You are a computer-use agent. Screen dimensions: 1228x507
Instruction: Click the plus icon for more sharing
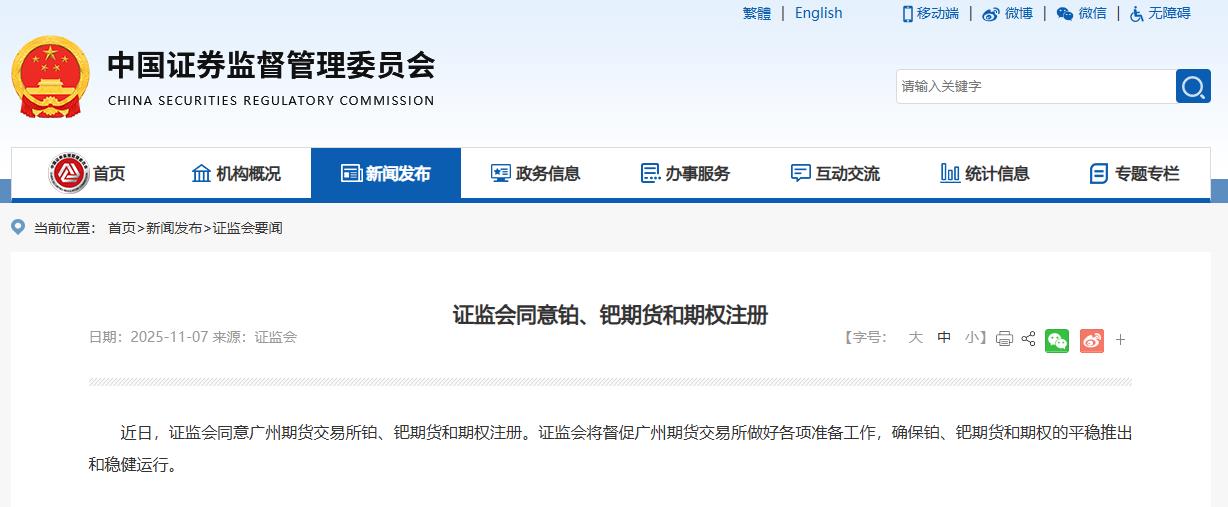pyautogui.click(x=1120, y=340)
